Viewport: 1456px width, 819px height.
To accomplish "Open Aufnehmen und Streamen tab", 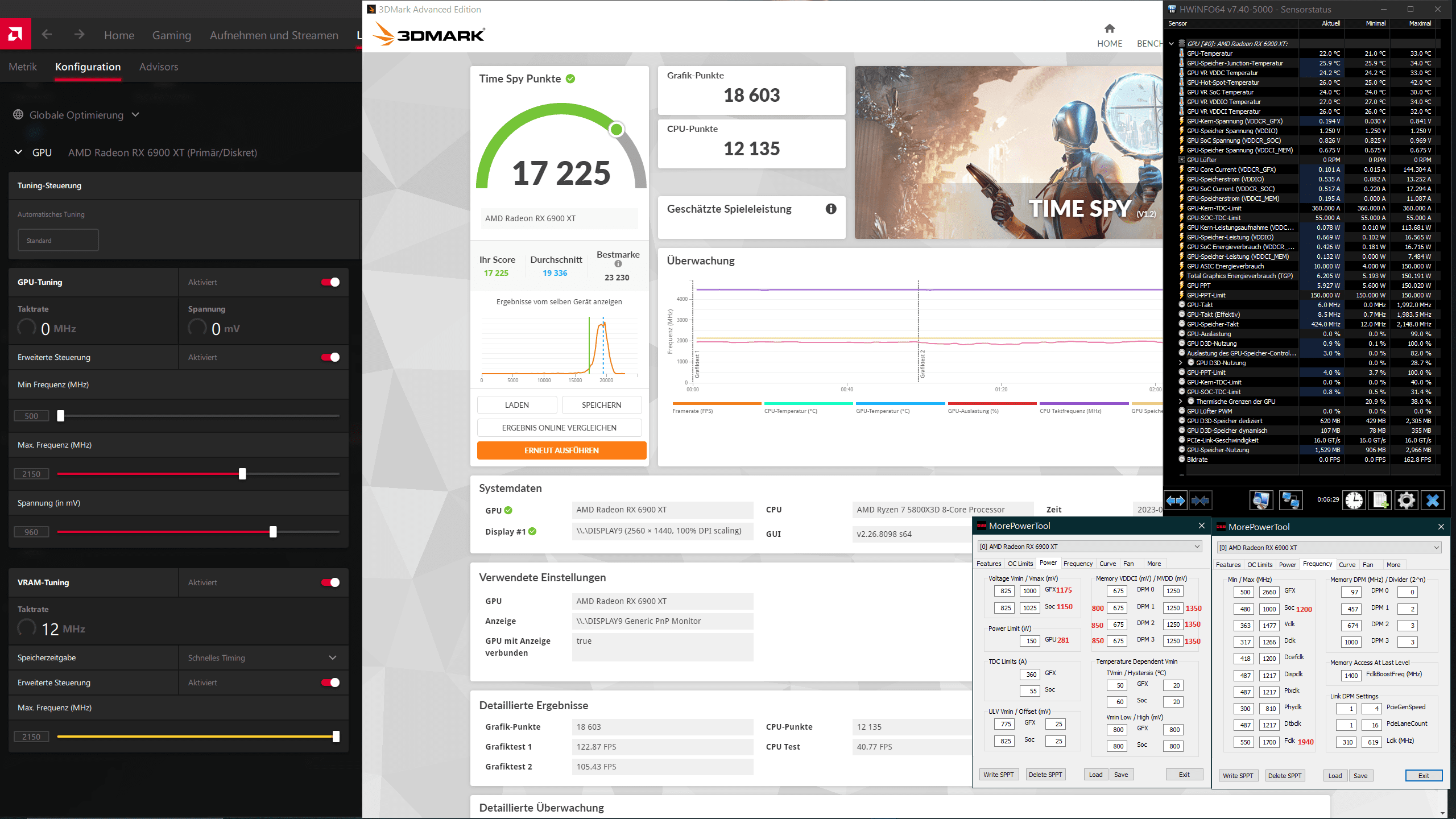I will (x=274, y=35).
